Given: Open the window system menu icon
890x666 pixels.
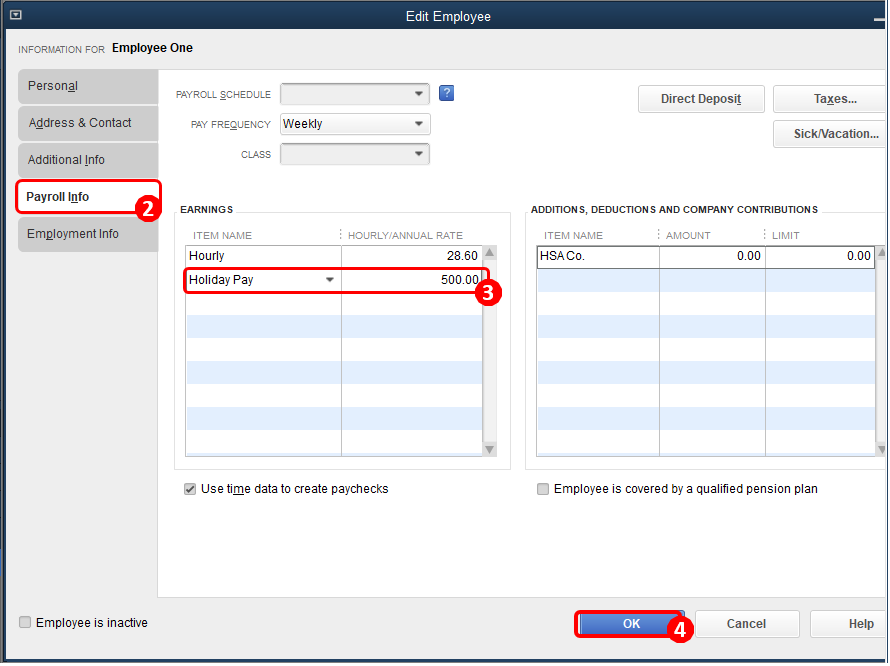Looking at the screenshot, I should click(x=15, y=16).
